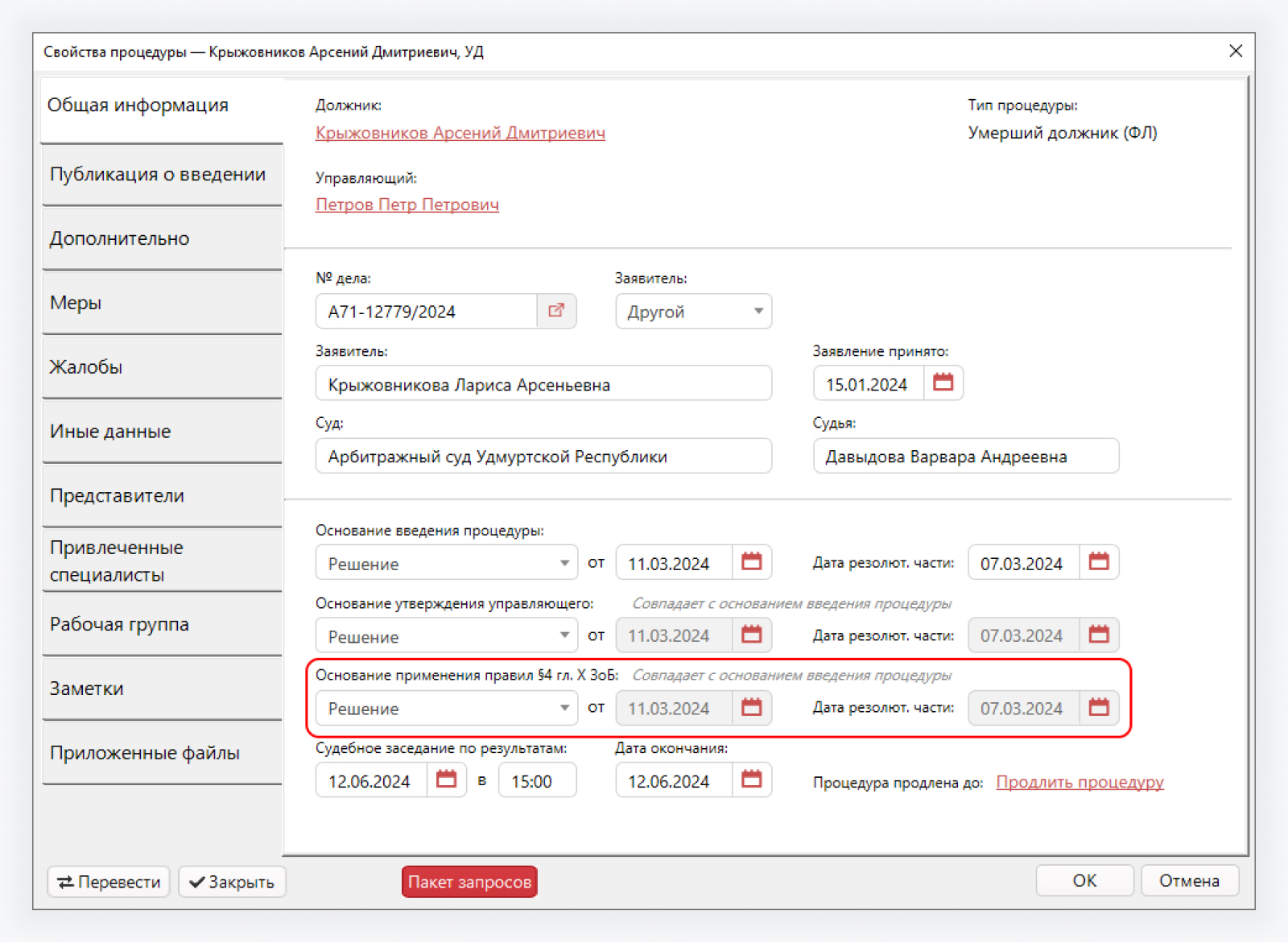This screenshot has width=1288, height=943.
Task: Click the "Продлить процедуру" link
Action: (x=1080, y=782)
